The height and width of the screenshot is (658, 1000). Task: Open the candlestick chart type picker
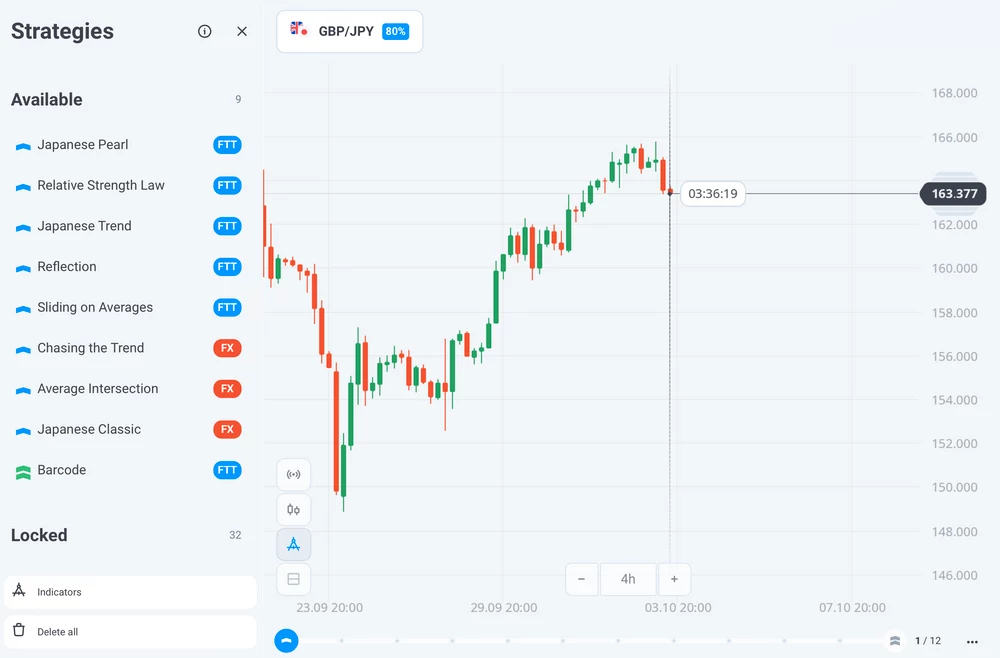coord(293,508)
